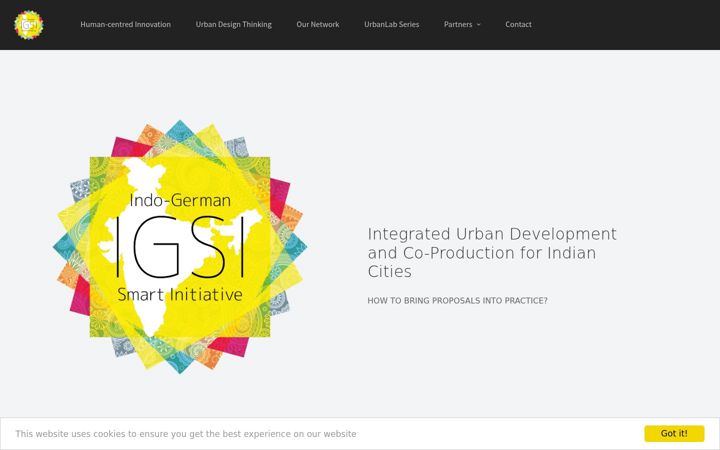Screen dimensions: 720x450
Task: Click the heading Integrated Urban Development and Co-Production
Action: pos(492,253)
